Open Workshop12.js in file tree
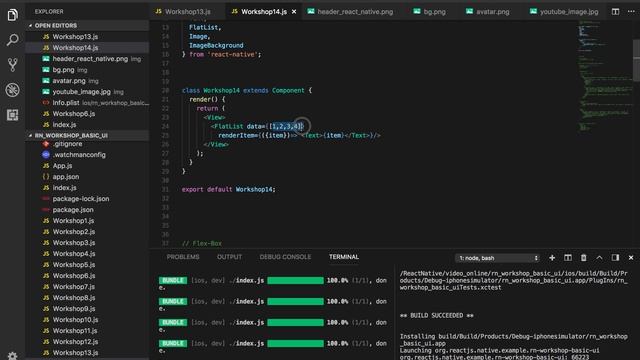The width and height of the screenshot is (640, 360). click(87, 342)
